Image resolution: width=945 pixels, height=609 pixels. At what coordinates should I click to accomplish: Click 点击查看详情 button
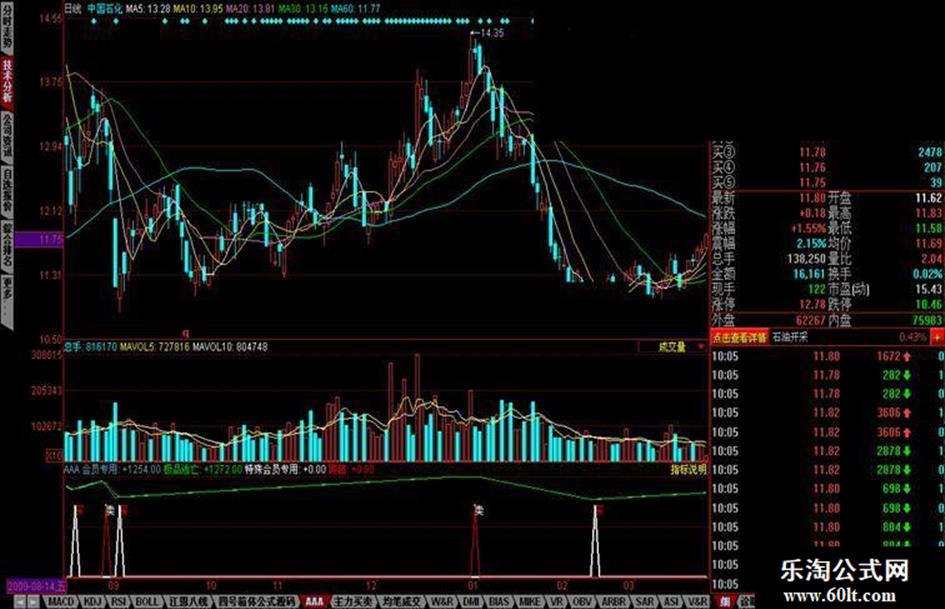(x=739, y=338)
